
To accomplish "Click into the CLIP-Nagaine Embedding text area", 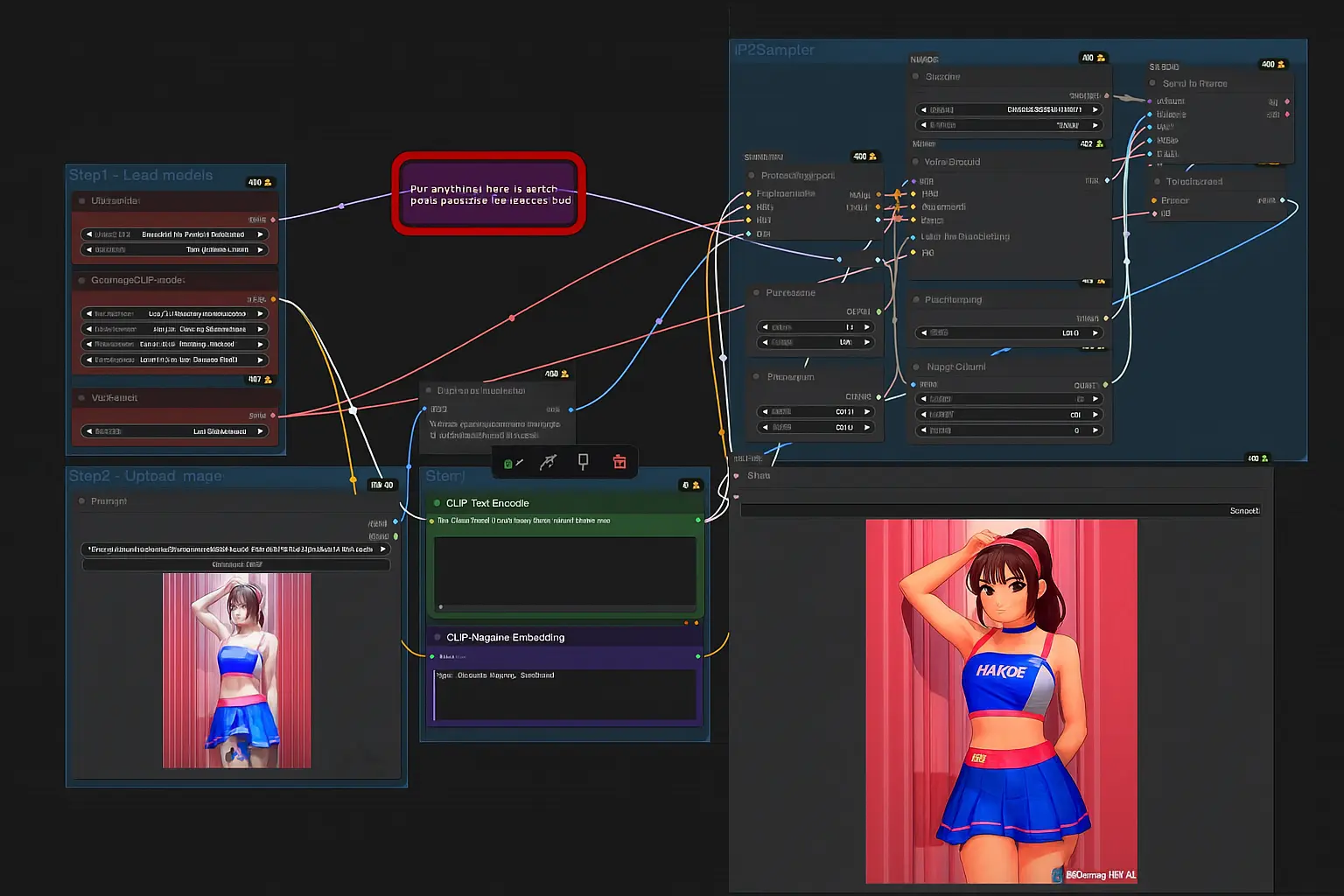I will tap(565, 694).
